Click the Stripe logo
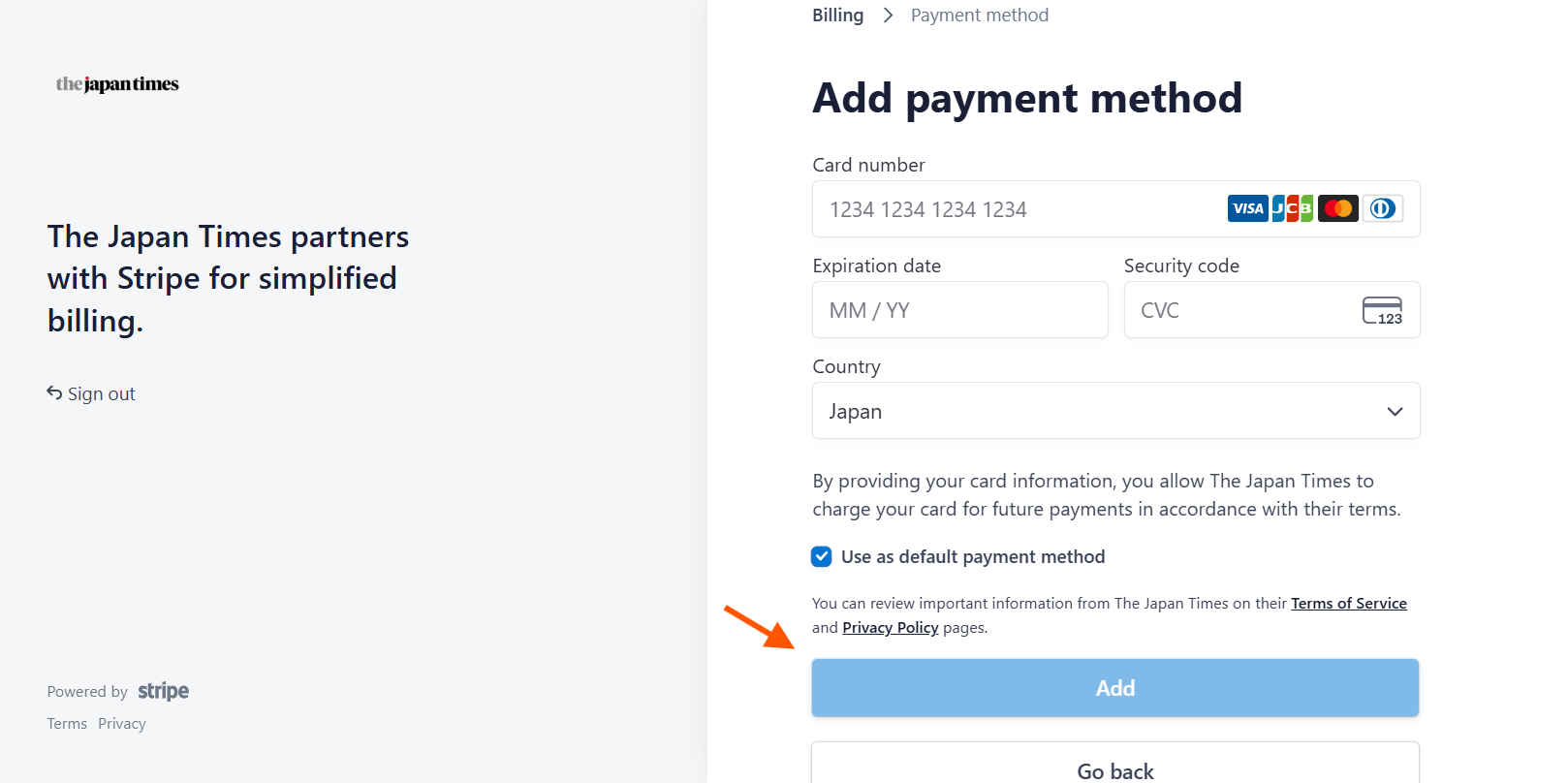This screenshot has height=783, width=1568. 163,691
